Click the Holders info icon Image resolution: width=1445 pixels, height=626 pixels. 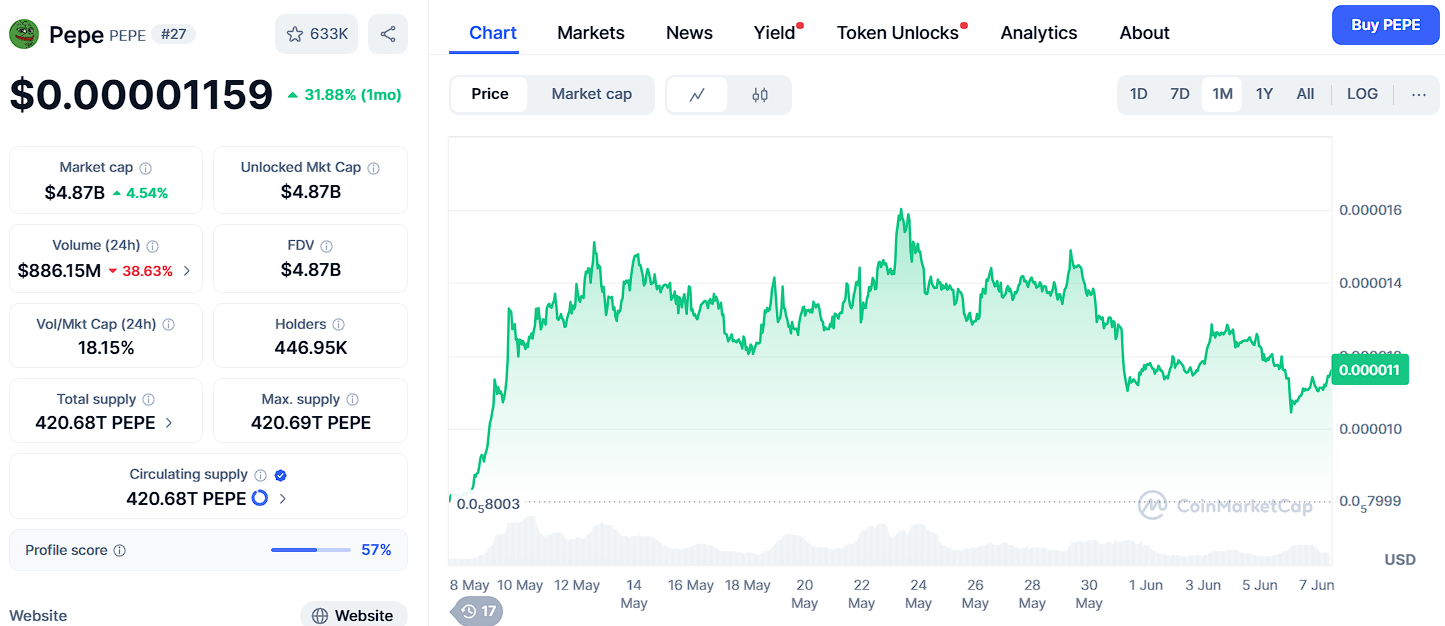tap(339, 325)
